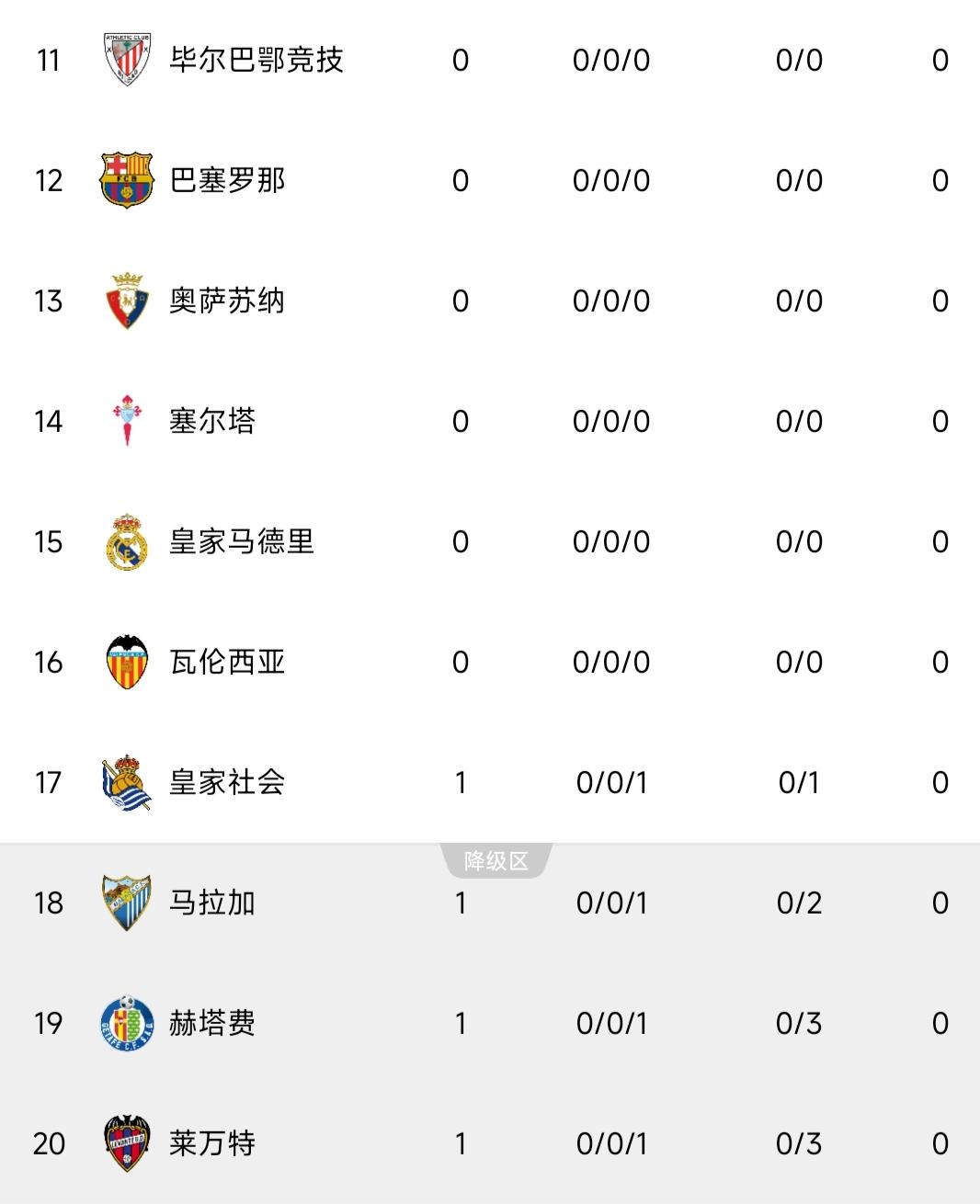
Task: Open team page for 毕尔巴鄂竞技
Action: 256,60
